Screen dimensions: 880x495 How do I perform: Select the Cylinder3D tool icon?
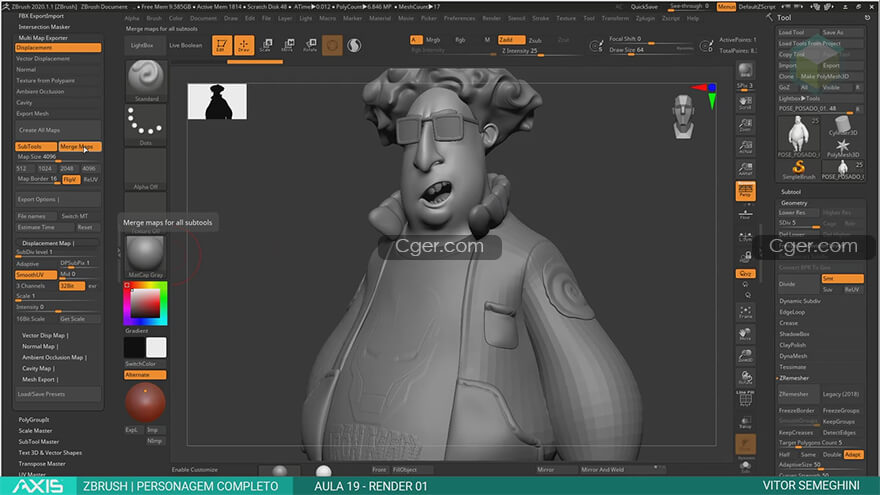[x=842, y=126]
